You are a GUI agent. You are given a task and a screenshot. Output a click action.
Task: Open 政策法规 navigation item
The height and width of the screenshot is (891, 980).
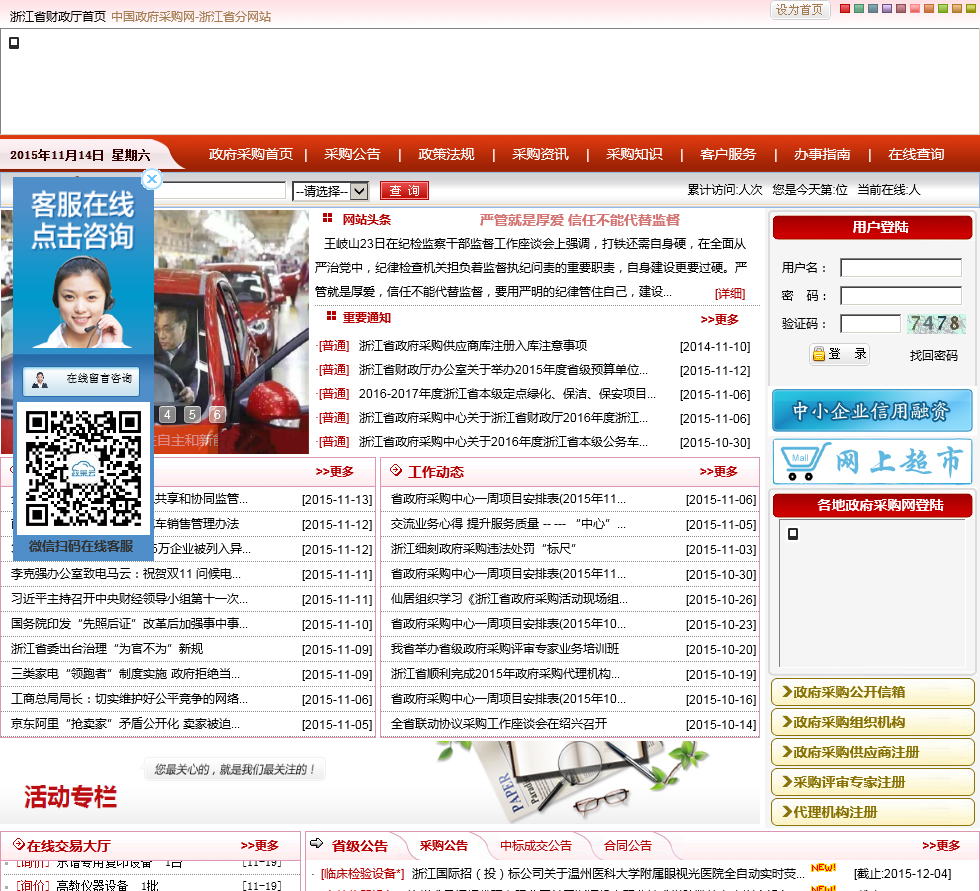tap(446, 154)
